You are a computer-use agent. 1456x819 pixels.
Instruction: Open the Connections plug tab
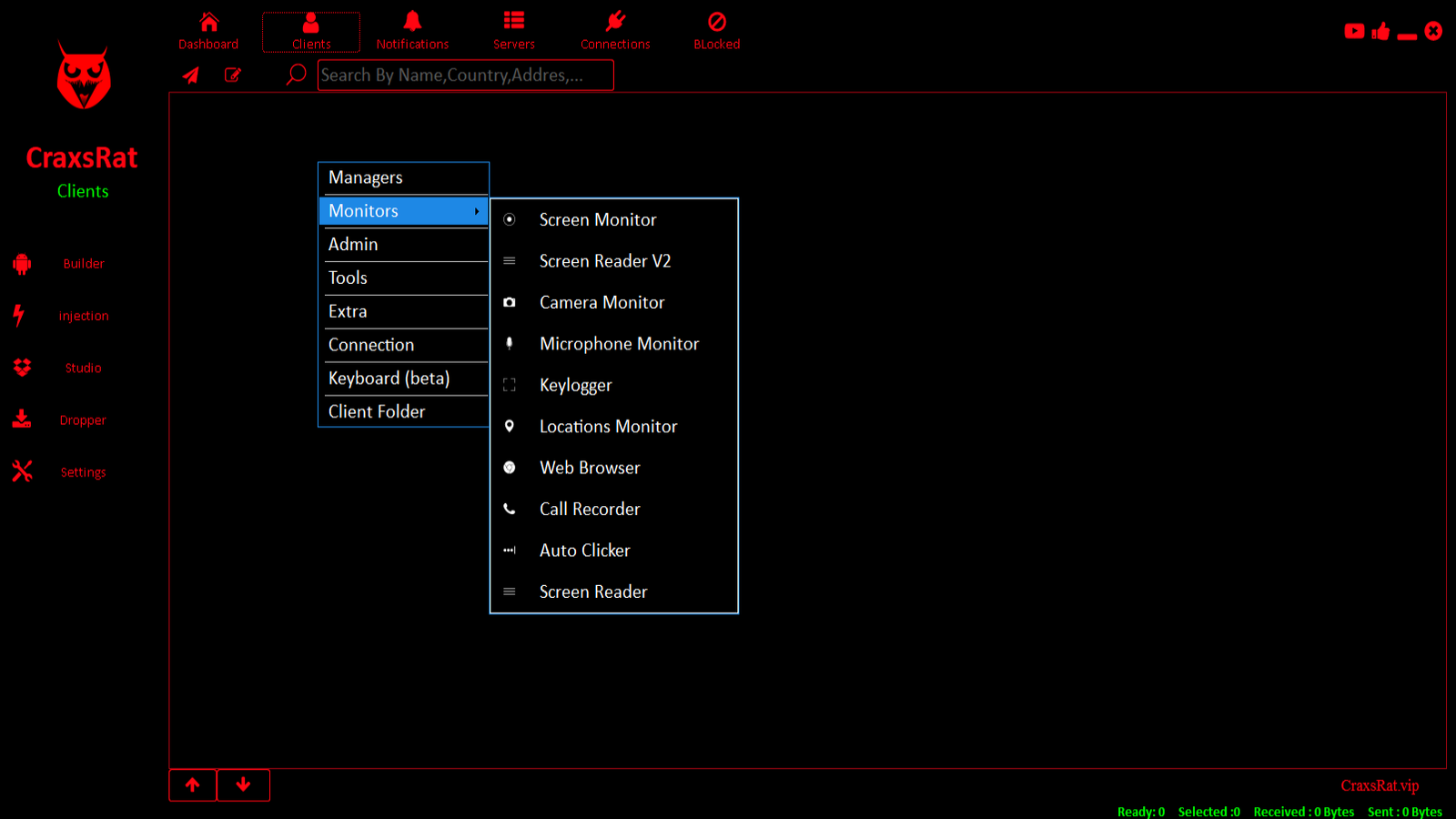615,32
